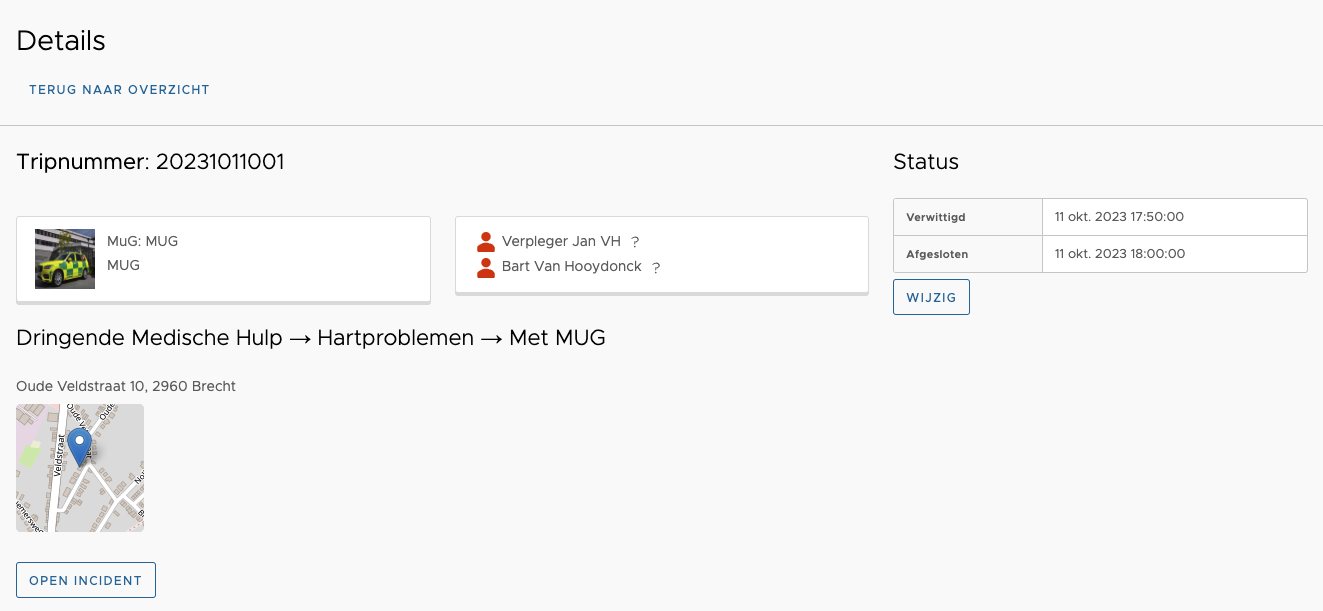Viewport: 1323px width, 611px height.
Task: Click the Afgesloten status row label
Action: [x=937, y=254]
